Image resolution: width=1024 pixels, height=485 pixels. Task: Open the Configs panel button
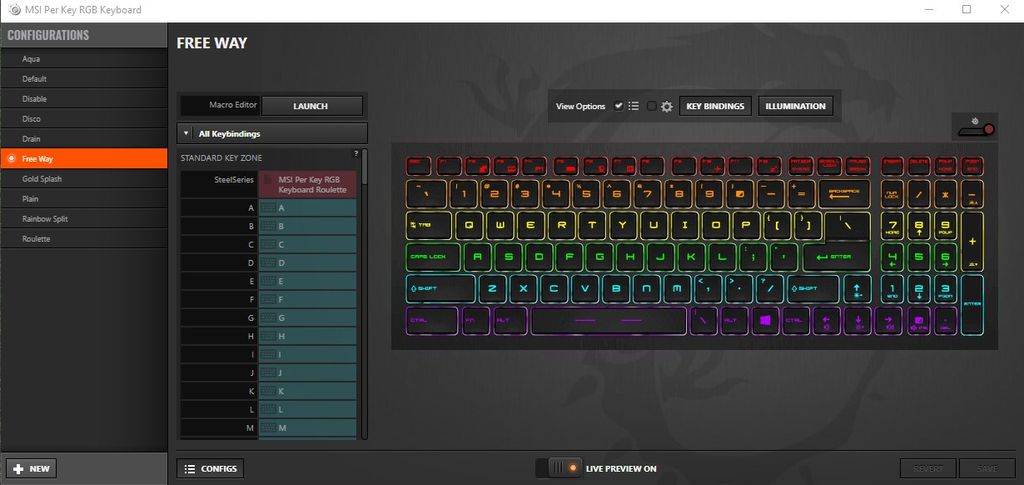(210, 469)
